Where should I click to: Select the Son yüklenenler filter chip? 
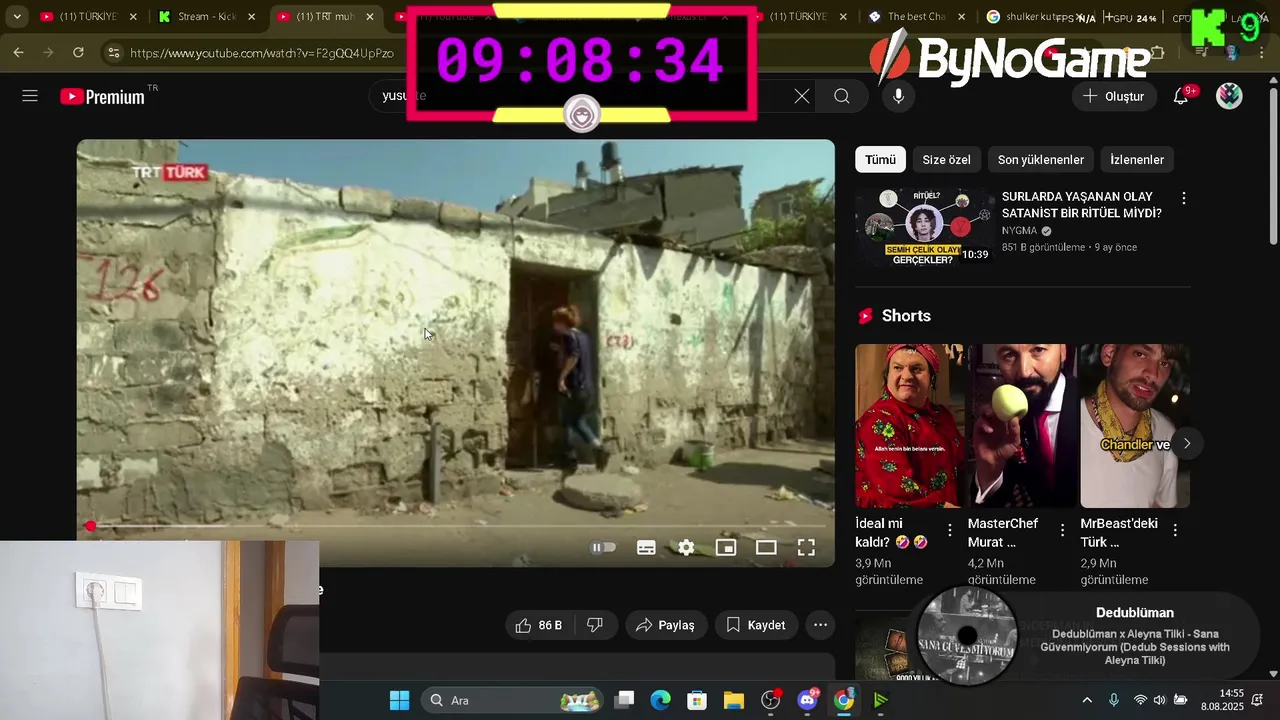[x=1041, y=160]
